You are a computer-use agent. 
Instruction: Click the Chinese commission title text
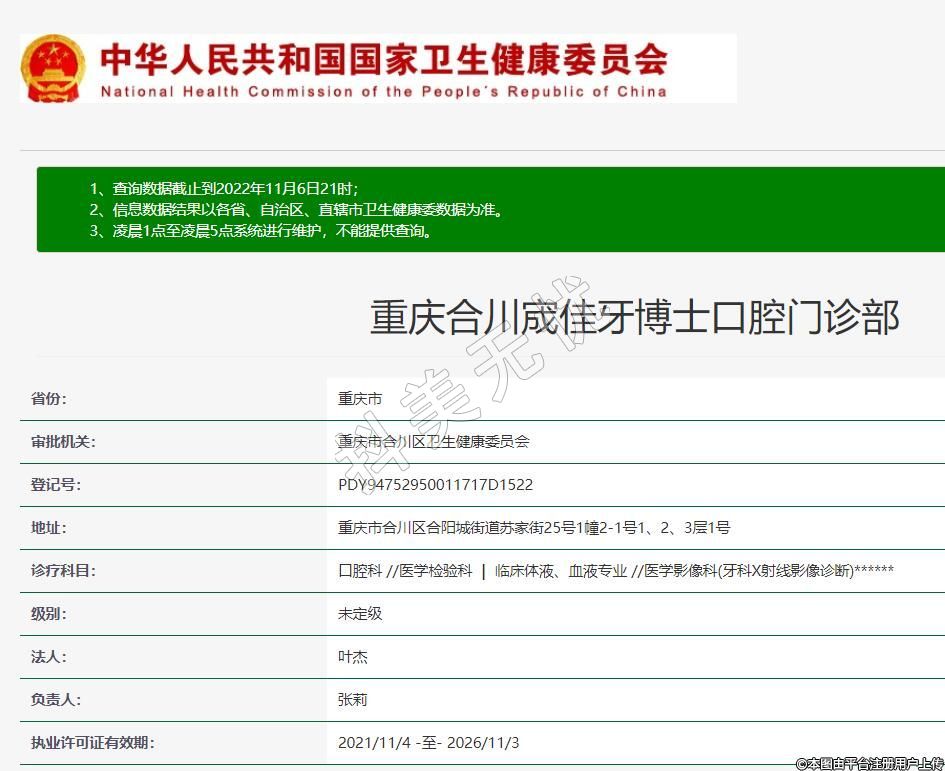click(x=383, y=58)
